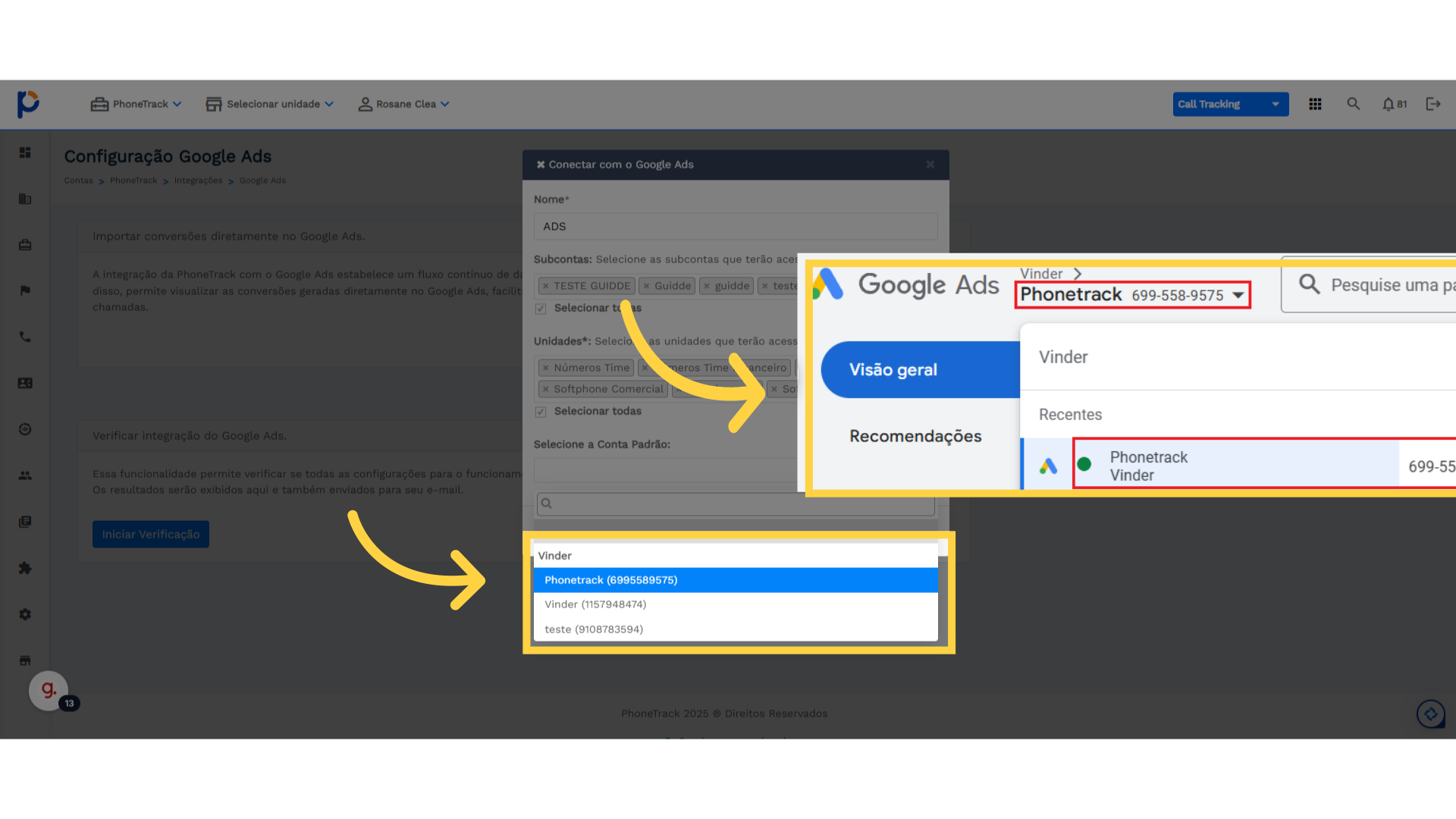1456x819 pixels.
Task: Open the building icon in the left sidebar
Action: (25, 199)
